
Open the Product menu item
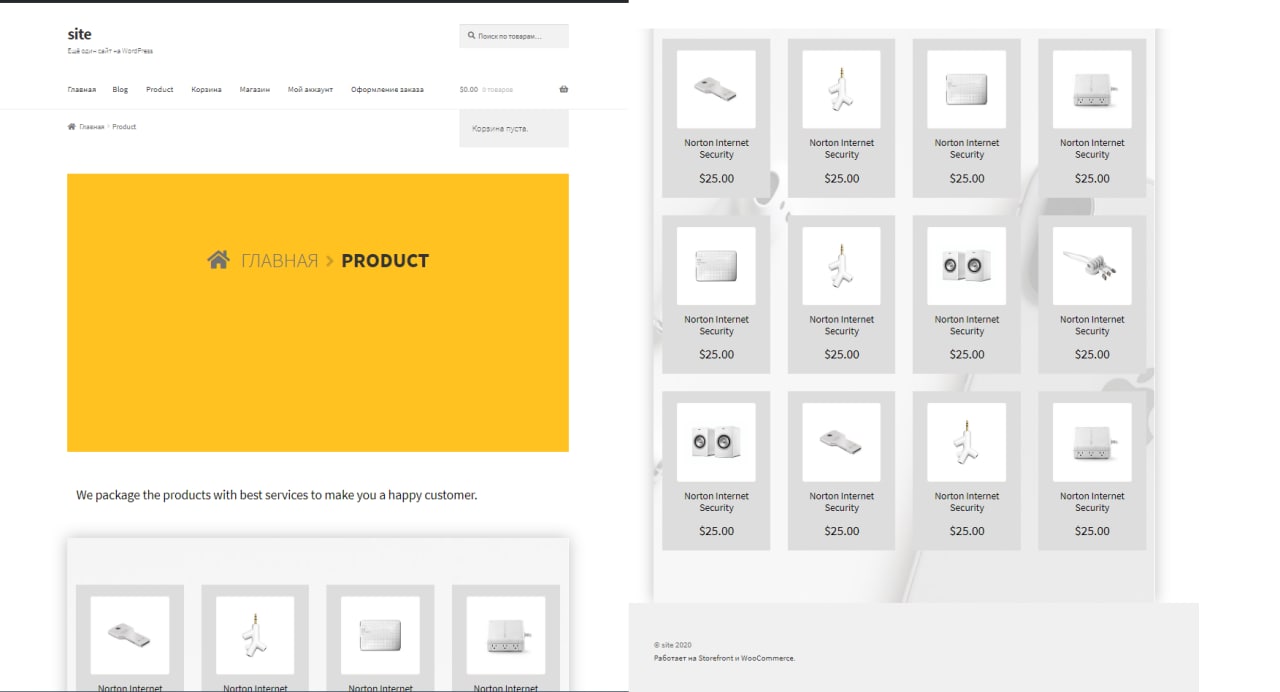160,89
